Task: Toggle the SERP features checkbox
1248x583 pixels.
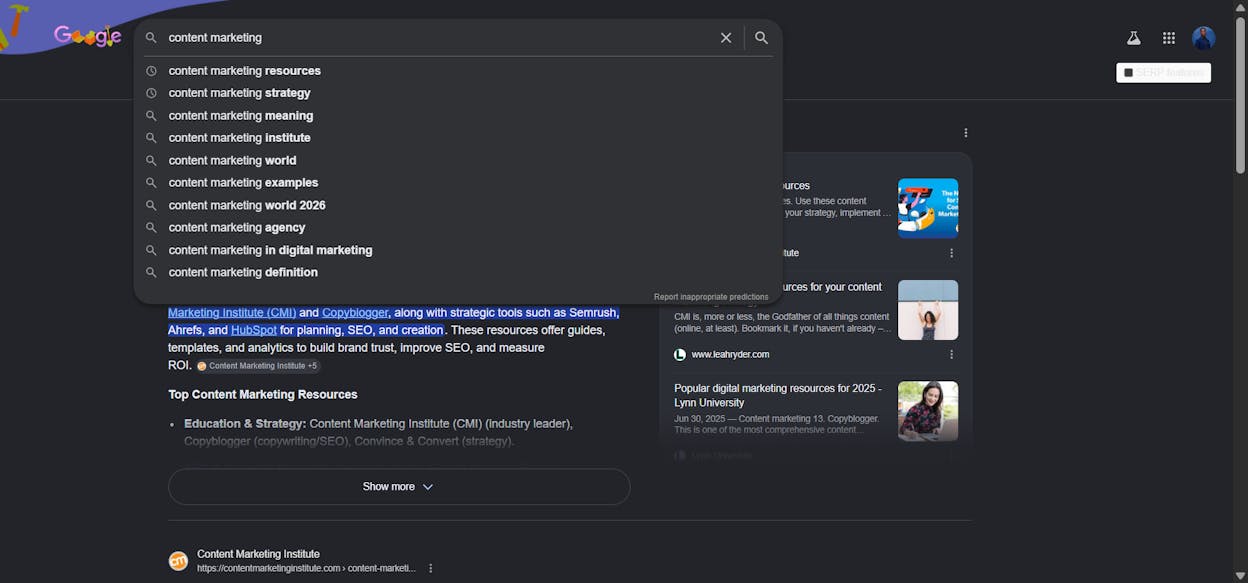Action: coord(1129,72)
